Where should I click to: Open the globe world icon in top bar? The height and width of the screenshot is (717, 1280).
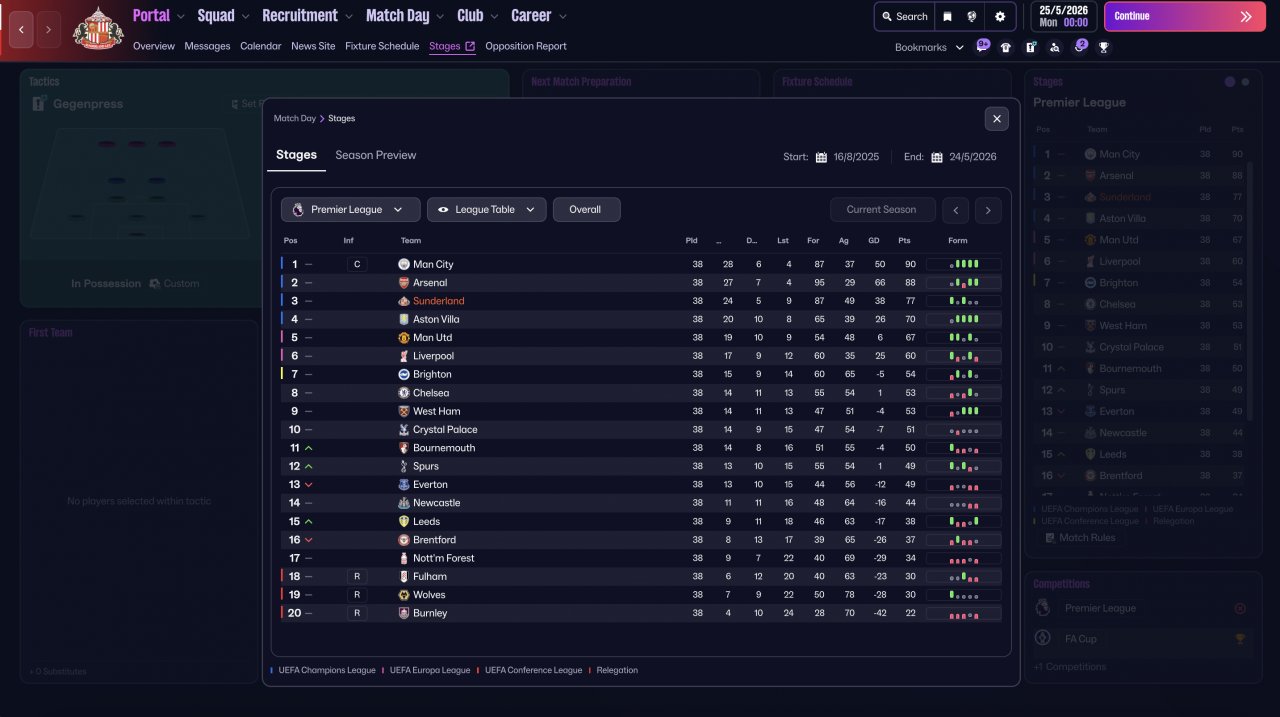971,16
